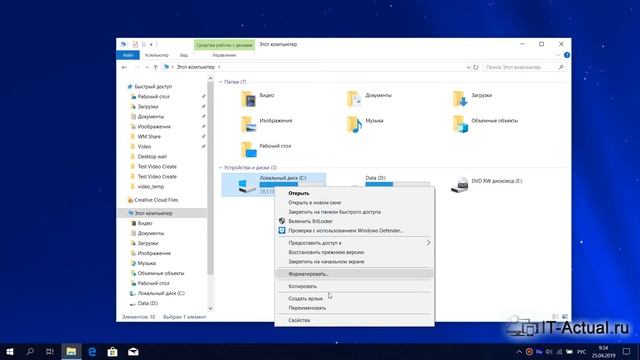Viewport: 640px width, 360px height.
Task: Open Mail app from taskbar
Action: (133, 351)
